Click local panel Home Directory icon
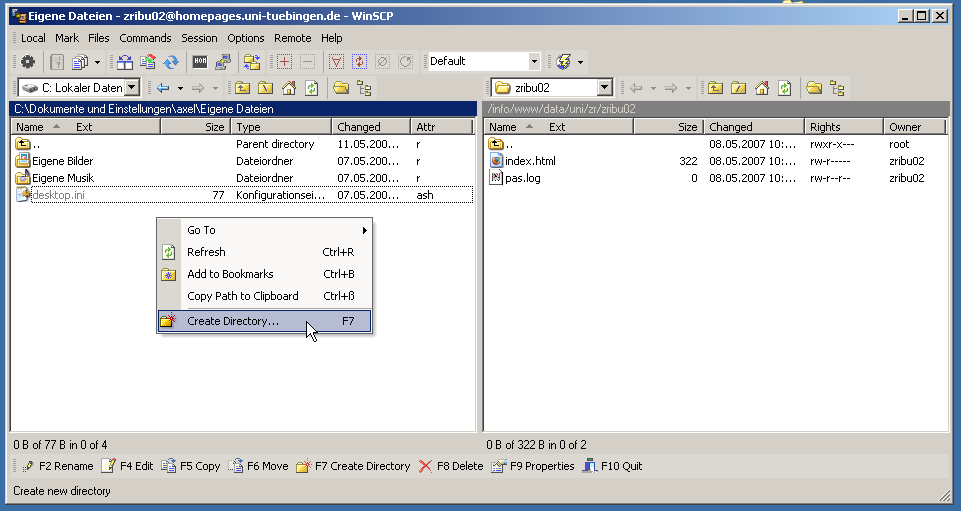Image resolution: width=961 pixels, height=511 pixels. (x=289, y=88)
